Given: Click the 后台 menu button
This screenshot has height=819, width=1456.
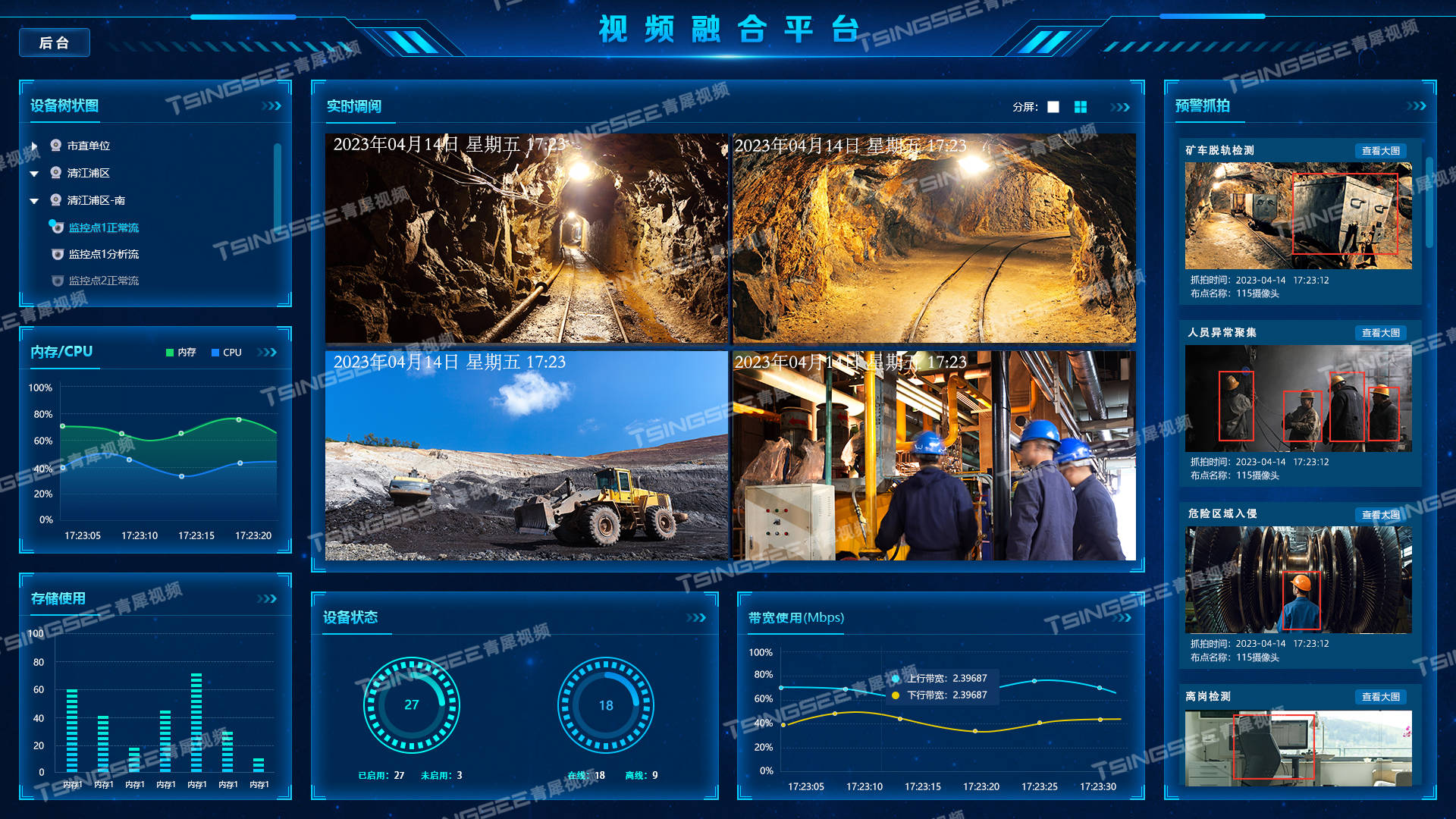Looking at the screenshot, I should [x=55, y=40].
